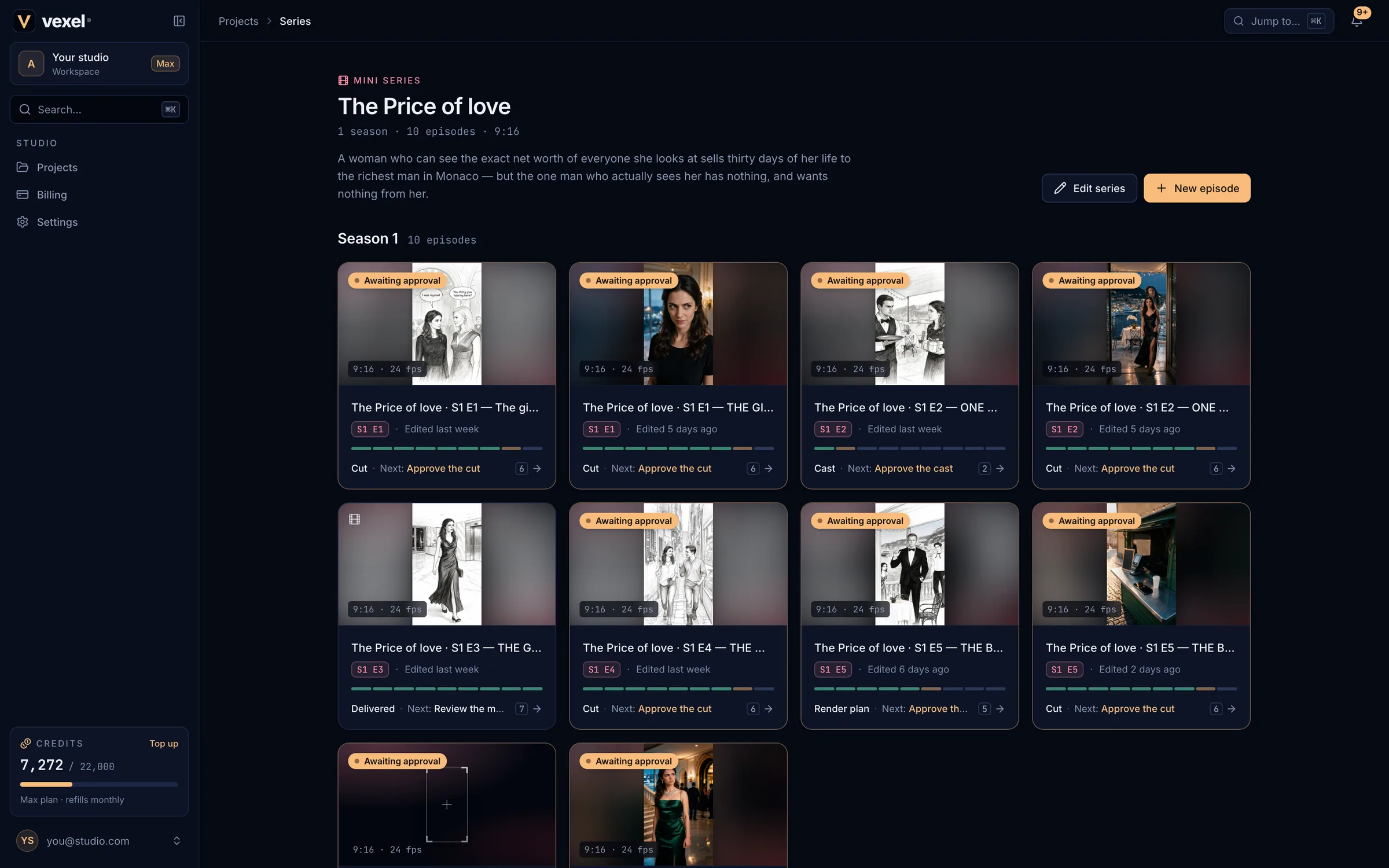1389x868 pixels.
Task: Click the step count 2 badge on Cast card
Action: pos(984,468)
